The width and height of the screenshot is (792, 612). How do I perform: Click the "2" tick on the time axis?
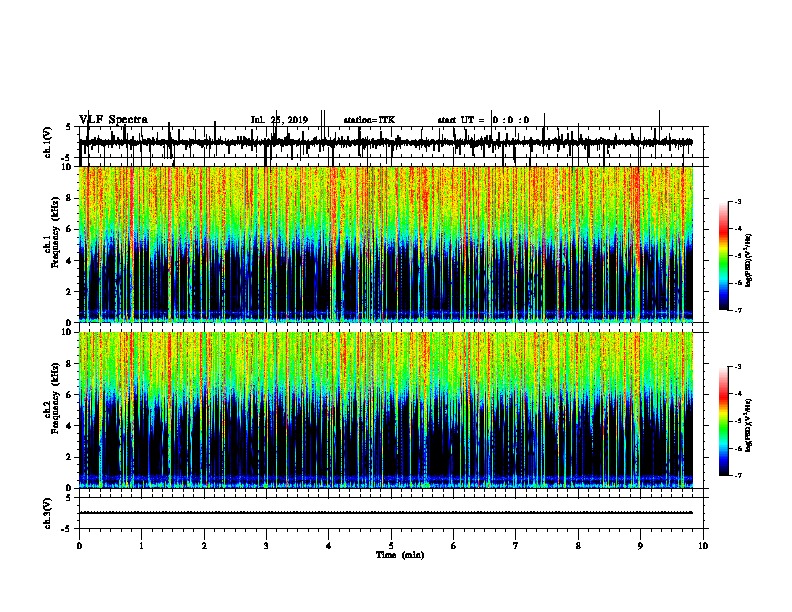pos(204,546)
